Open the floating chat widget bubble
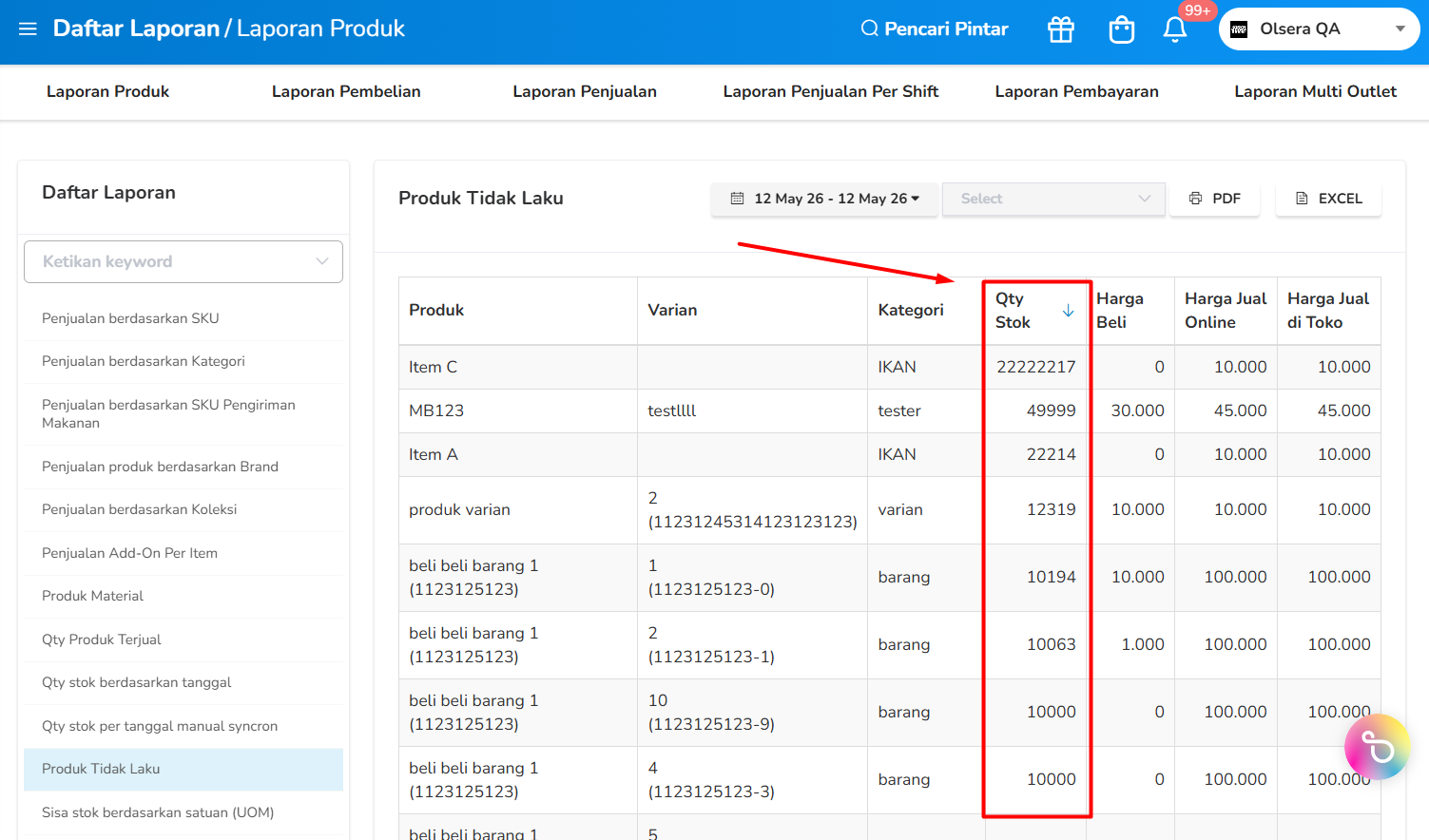 (x=1377, y=747)
